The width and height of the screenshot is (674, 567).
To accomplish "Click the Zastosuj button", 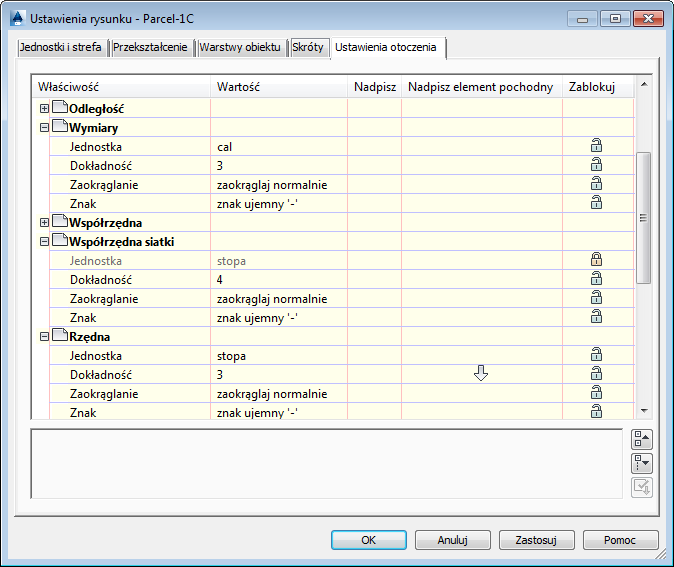I will [536, 540].
